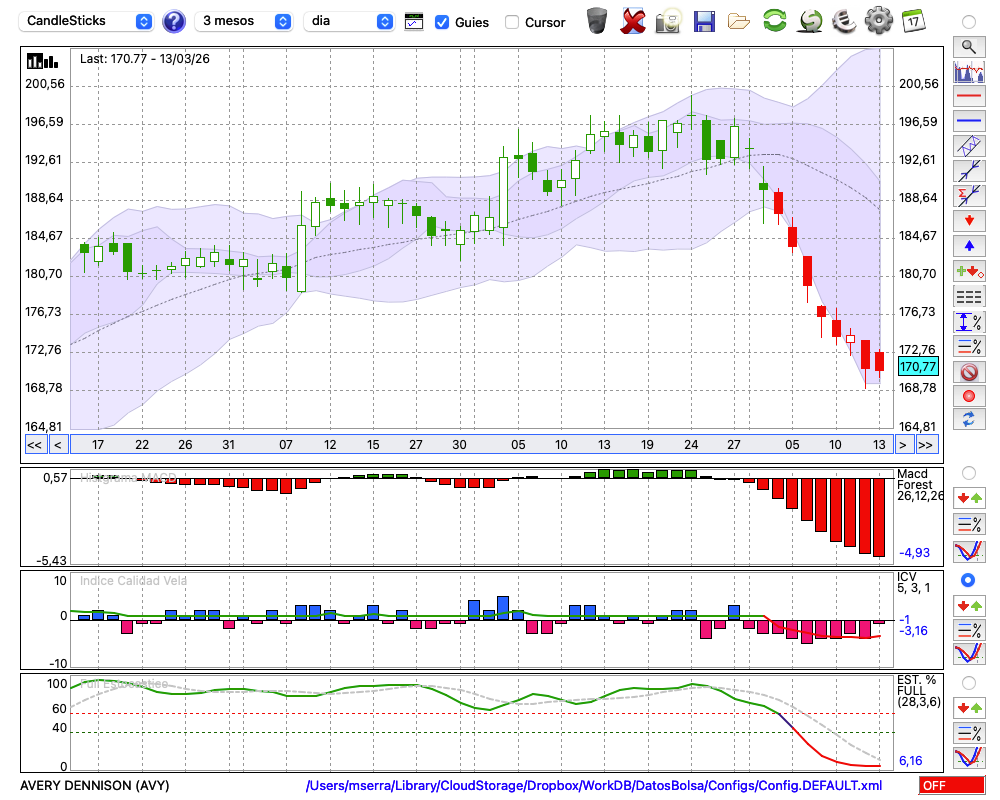The image size is (1000, 800).
Task: Jump to end with >> button
Action: [x=927, y=445]
